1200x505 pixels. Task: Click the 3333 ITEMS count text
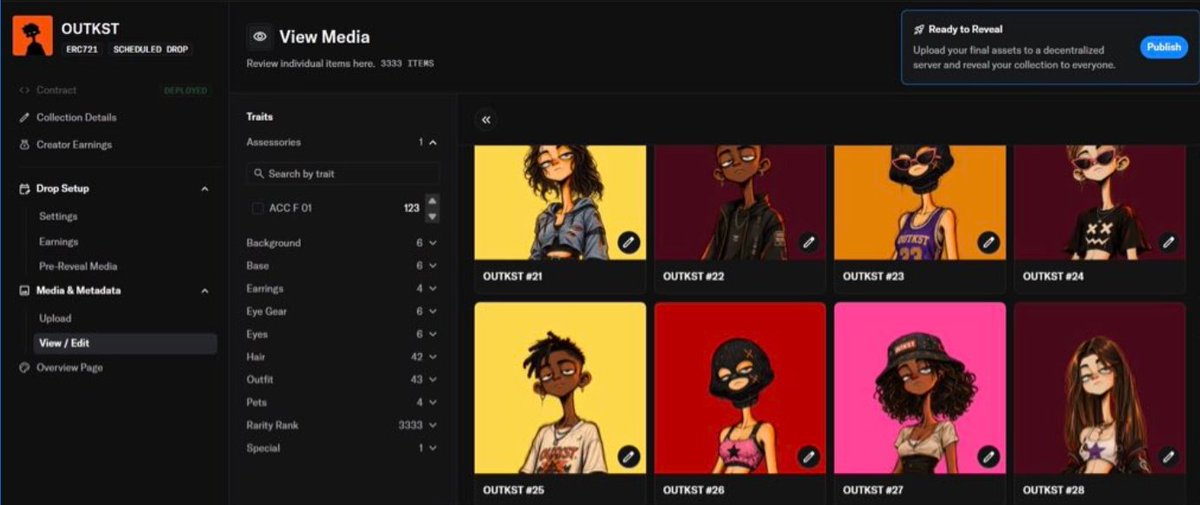(407, 64)
